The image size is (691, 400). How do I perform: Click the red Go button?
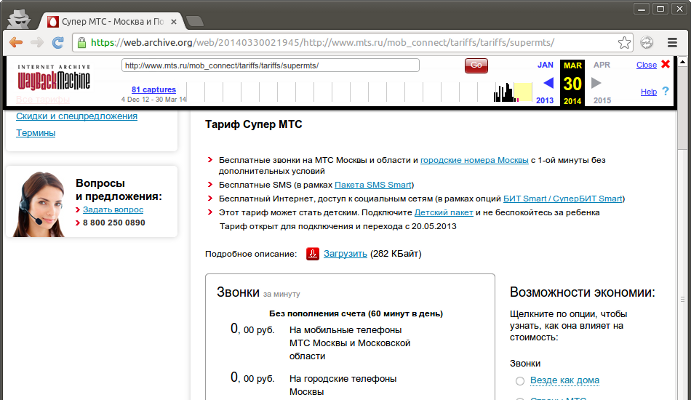click(476, 65)
